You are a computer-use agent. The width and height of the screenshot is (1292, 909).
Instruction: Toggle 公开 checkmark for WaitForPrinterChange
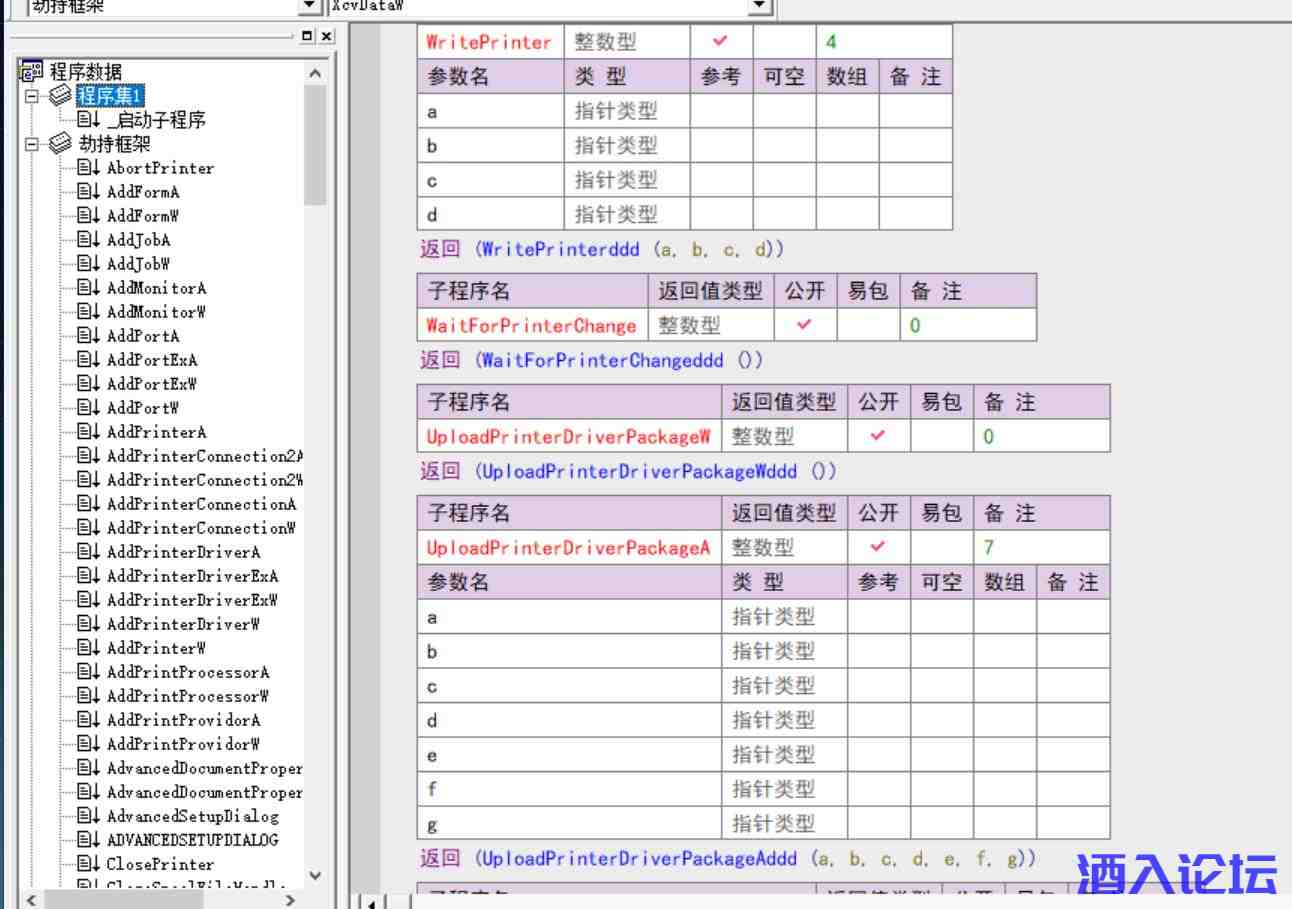(804, 325)
